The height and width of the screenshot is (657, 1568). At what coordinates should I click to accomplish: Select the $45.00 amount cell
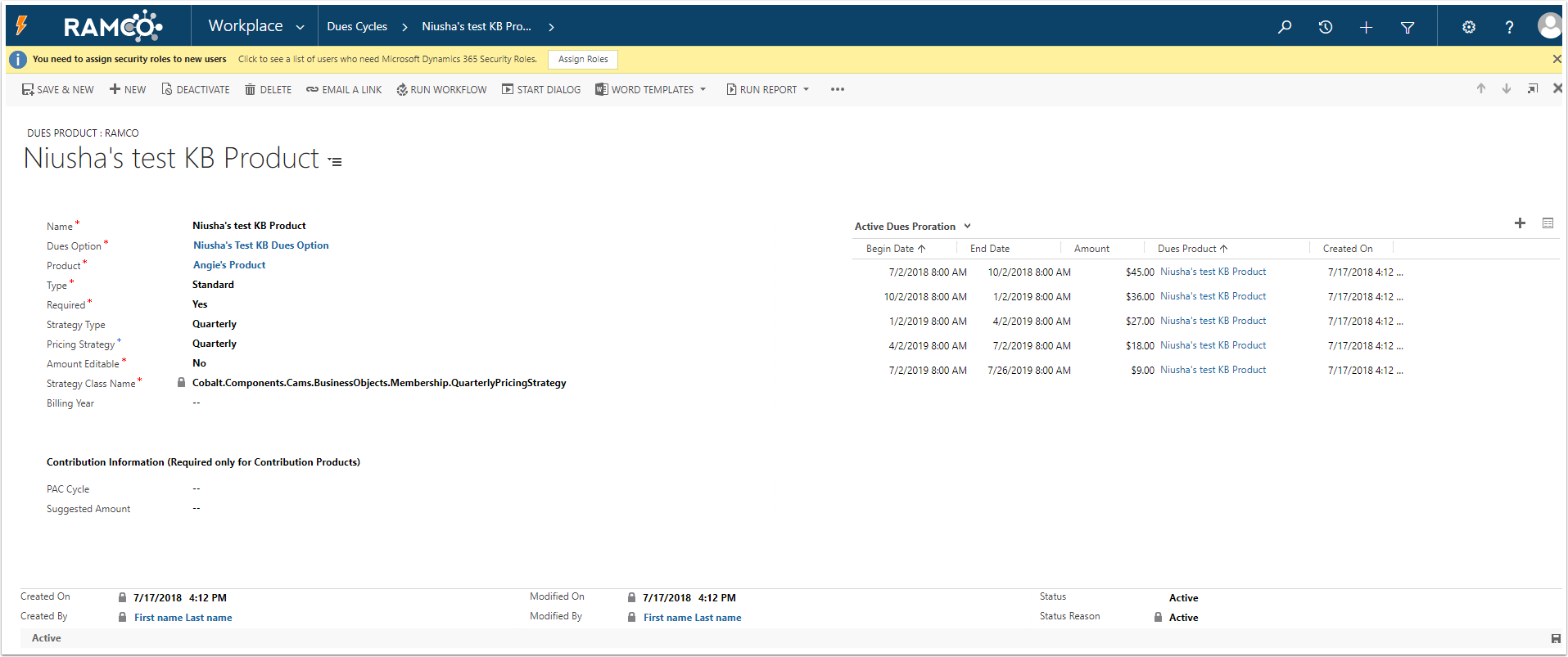[x=1140, y=272]
